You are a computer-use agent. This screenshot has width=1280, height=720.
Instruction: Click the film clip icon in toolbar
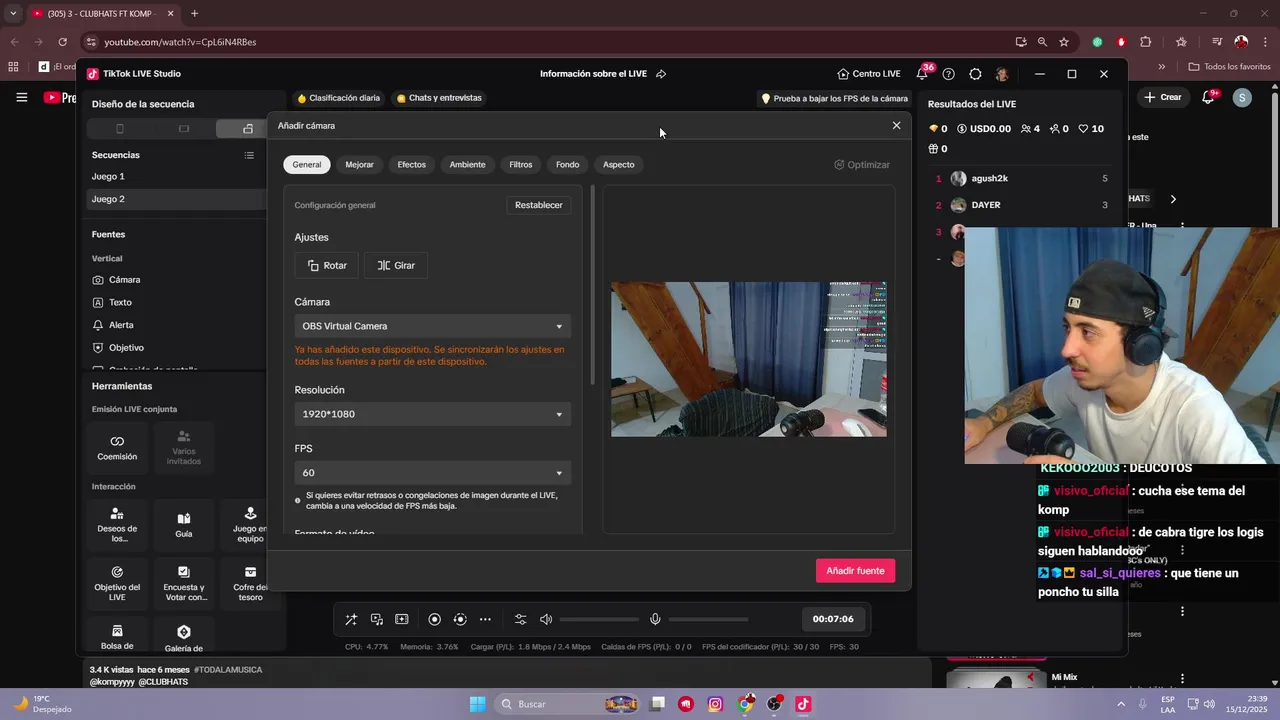[402, 619]
